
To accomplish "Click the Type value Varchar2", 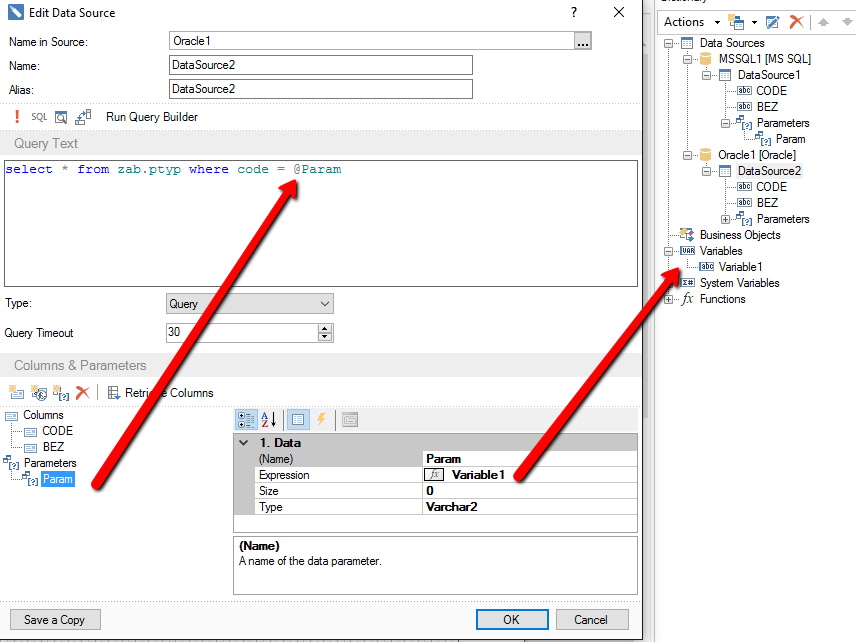I will [530, 507].
